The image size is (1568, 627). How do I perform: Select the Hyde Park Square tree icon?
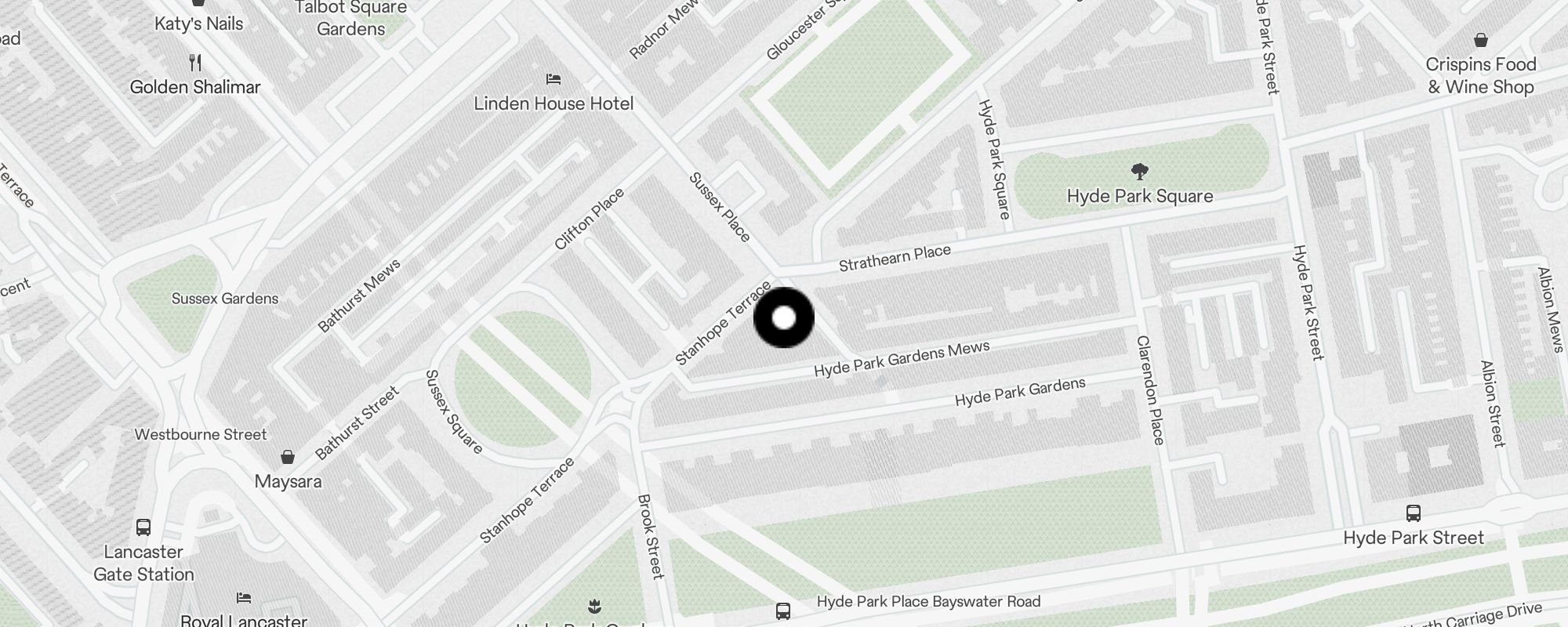click(x=1140, y=172)
